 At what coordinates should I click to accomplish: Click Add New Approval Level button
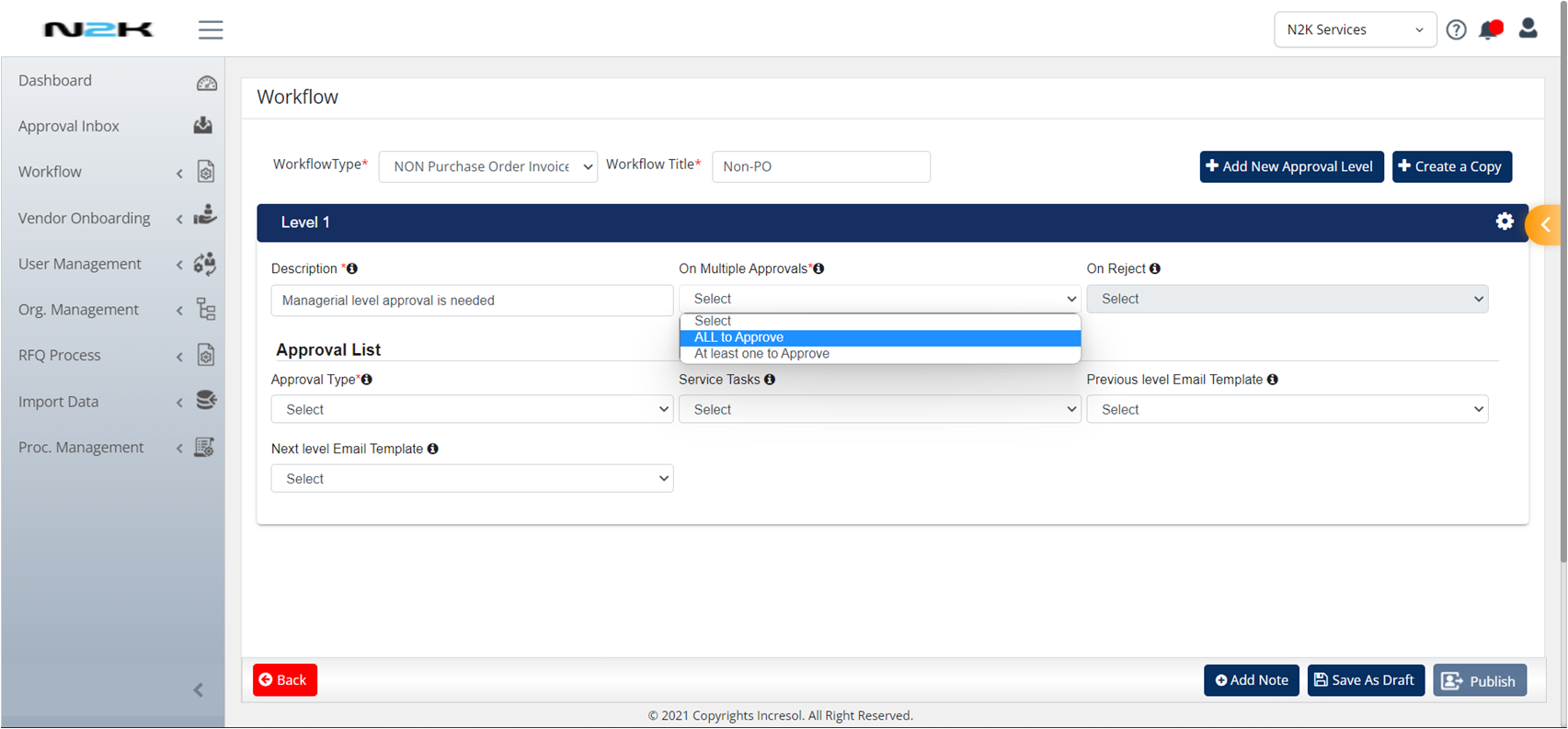pos(1291,166)
